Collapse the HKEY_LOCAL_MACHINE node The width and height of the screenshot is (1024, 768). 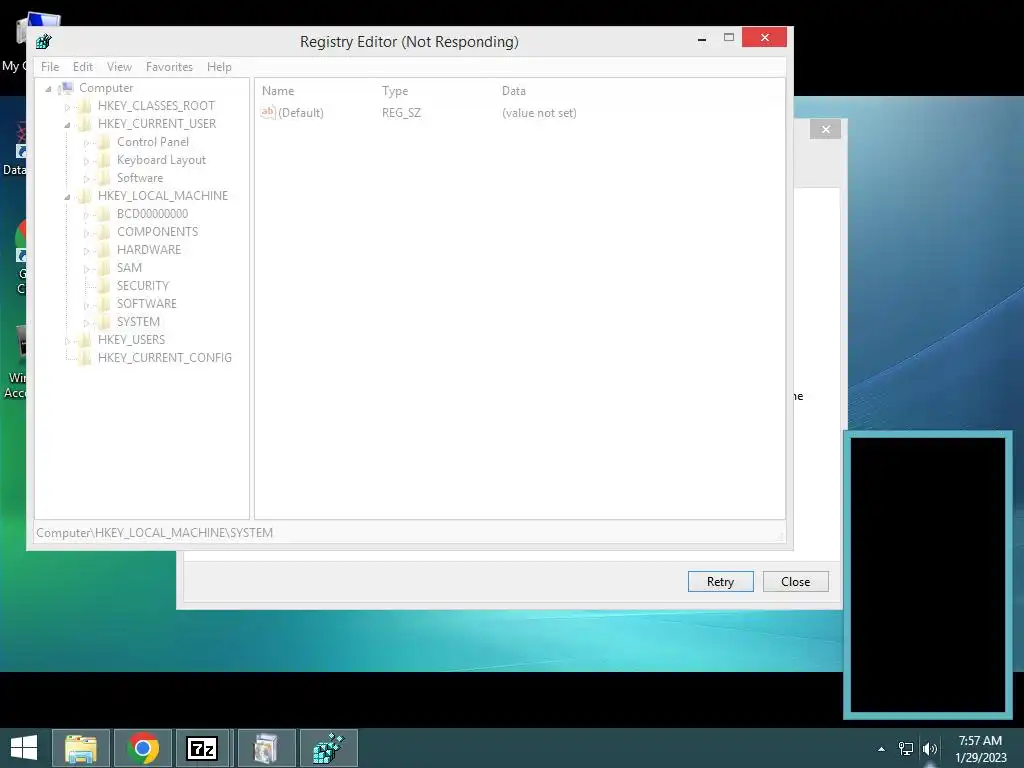(x=67, y=197)
